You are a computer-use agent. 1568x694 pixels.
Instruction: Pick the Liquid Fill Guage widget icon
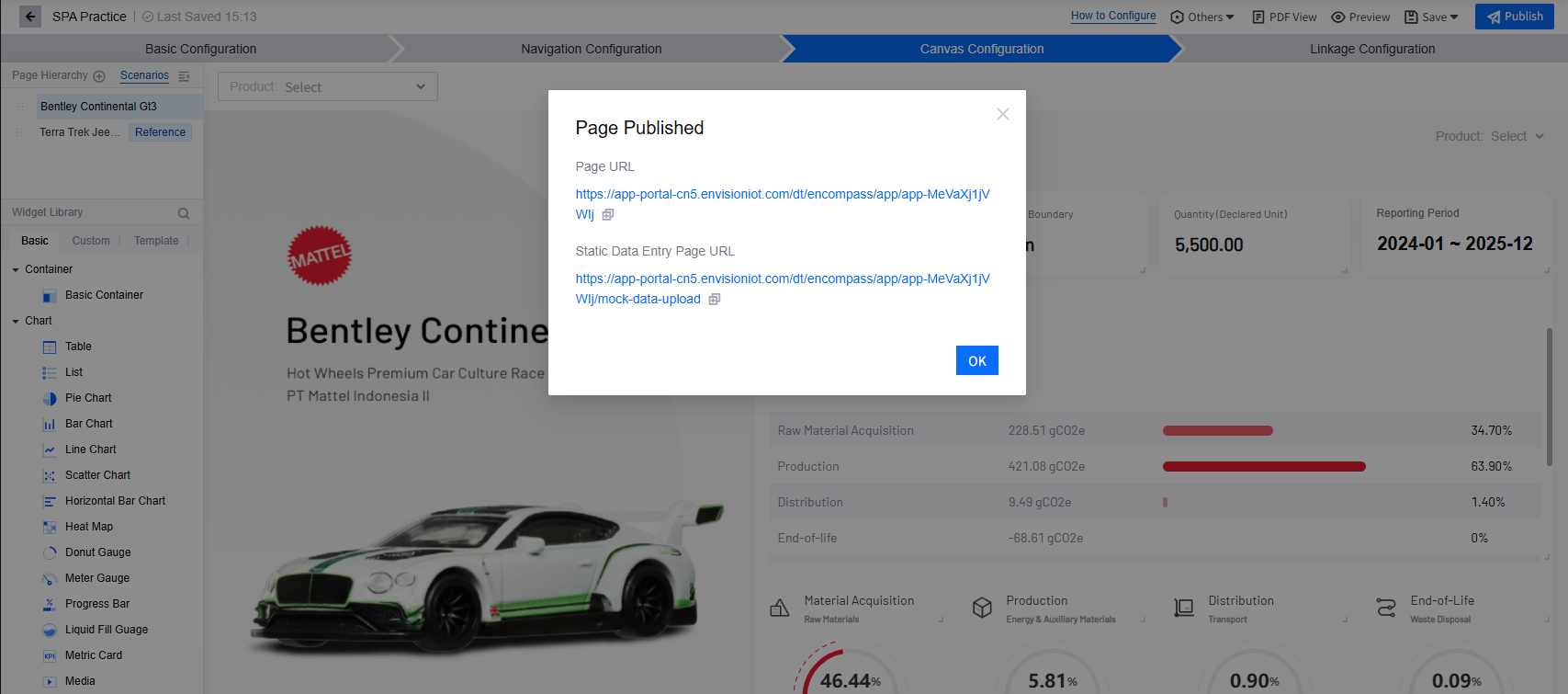tap(50, 631)
